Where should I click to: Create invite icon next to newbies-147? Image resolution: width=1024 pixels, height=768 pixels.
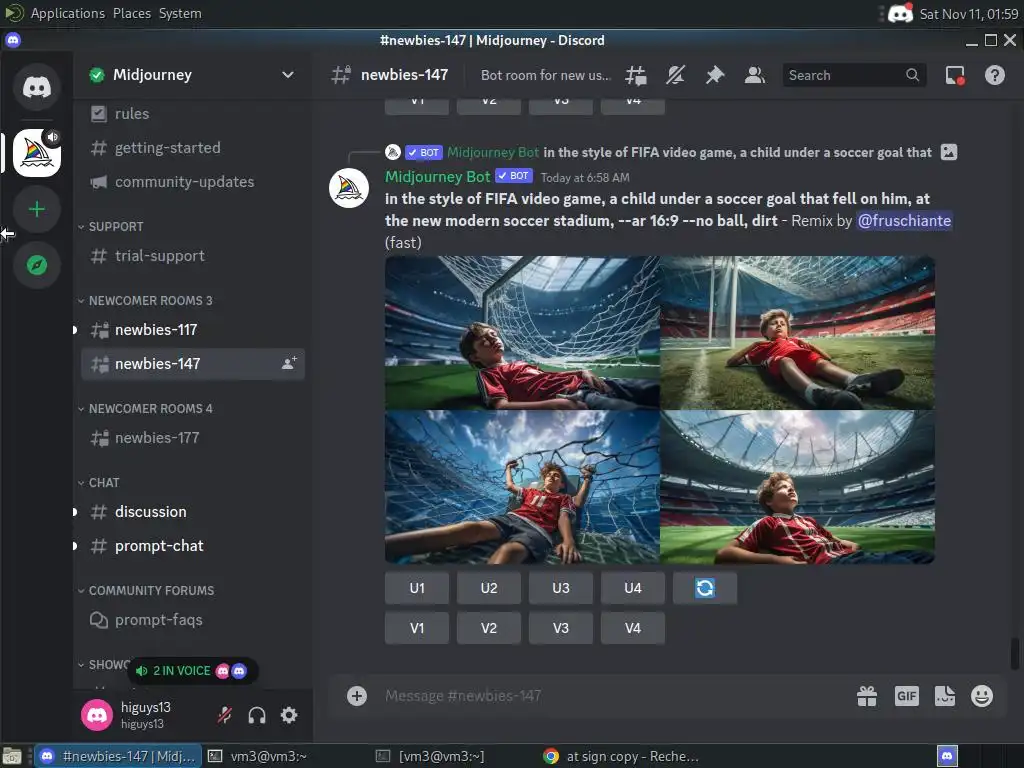[289, 363]
